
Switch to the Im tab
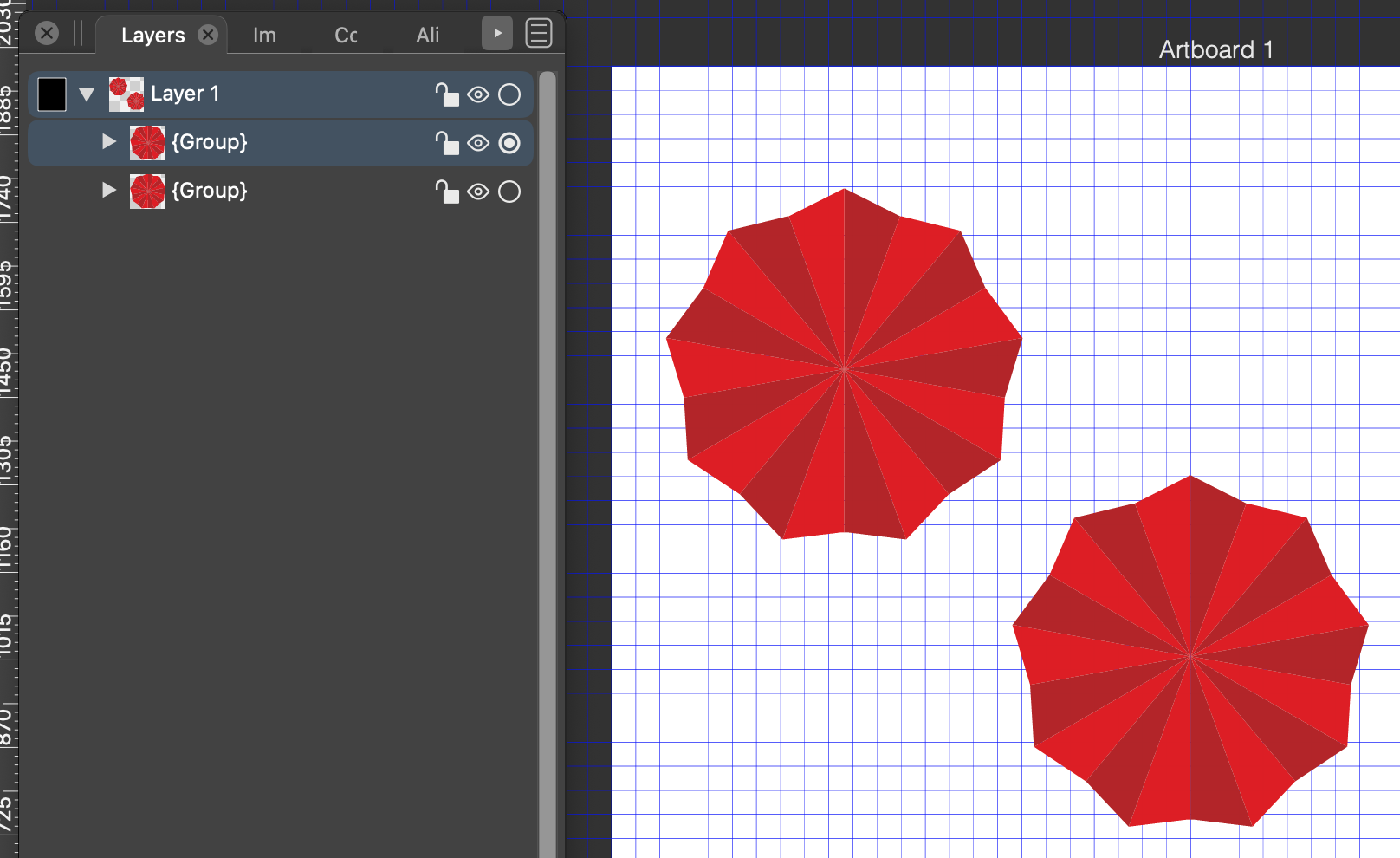pos(264,36)
